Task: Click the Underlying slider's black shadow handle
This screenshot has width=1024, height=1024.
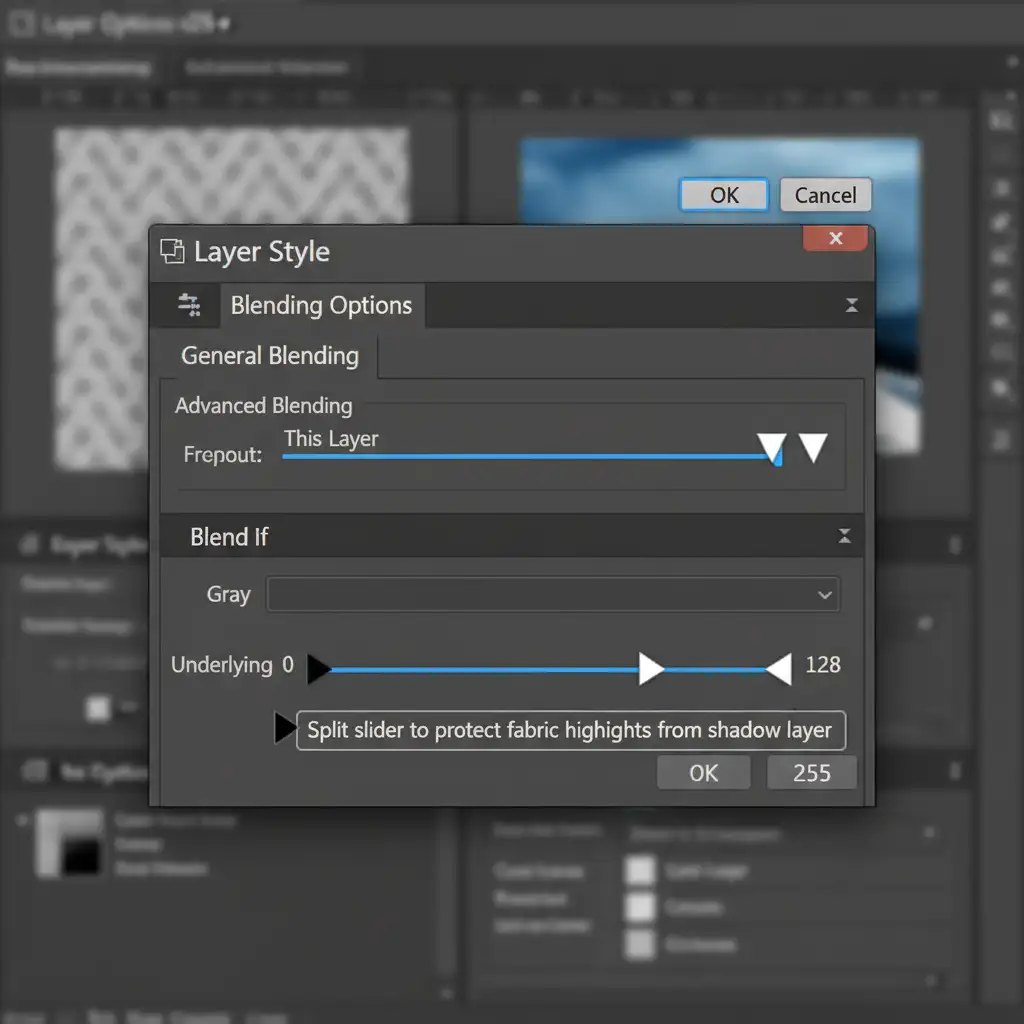Action: [318, 669]
